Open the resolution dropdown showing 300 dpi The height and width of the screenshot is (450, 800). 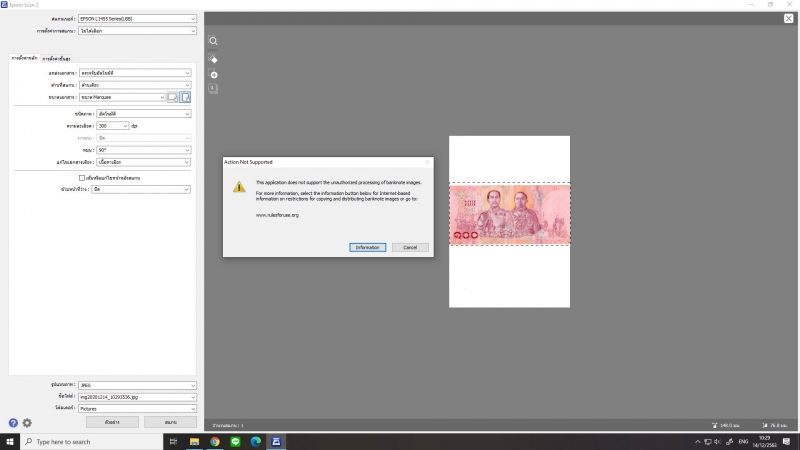point(113,126)
